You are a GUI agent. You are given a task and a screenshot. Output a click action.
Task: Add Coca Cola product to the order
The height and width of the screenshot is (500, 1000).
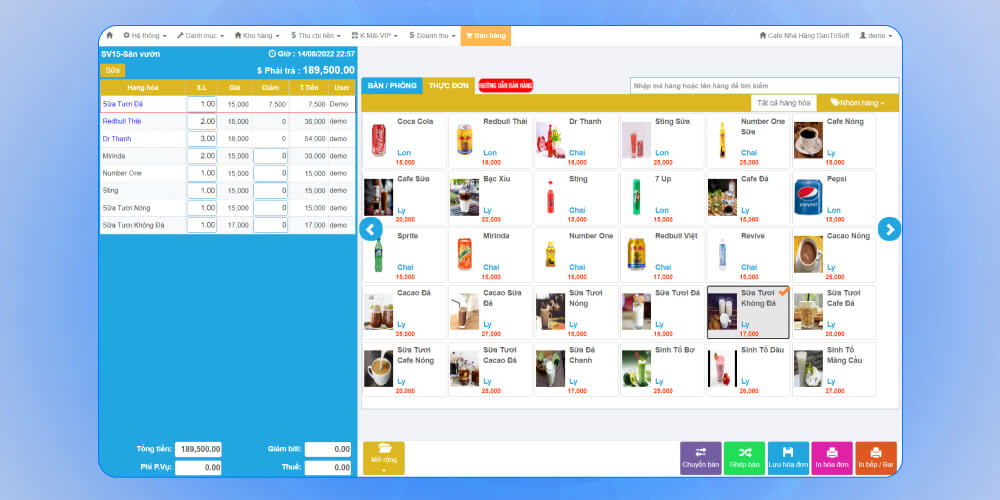pyautogui.click(x=405, y=141)
